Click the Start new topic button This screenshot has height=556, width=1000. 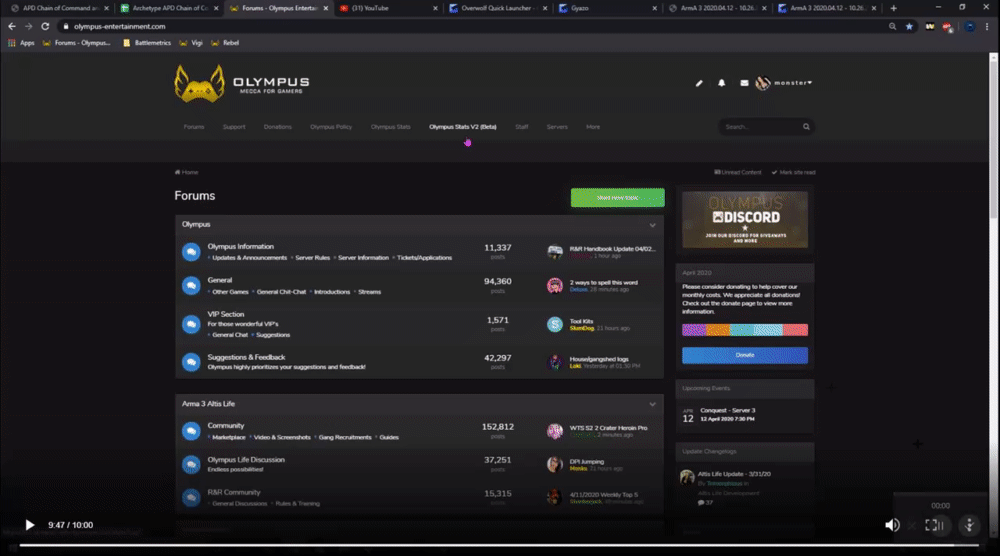tap(617, 198)
